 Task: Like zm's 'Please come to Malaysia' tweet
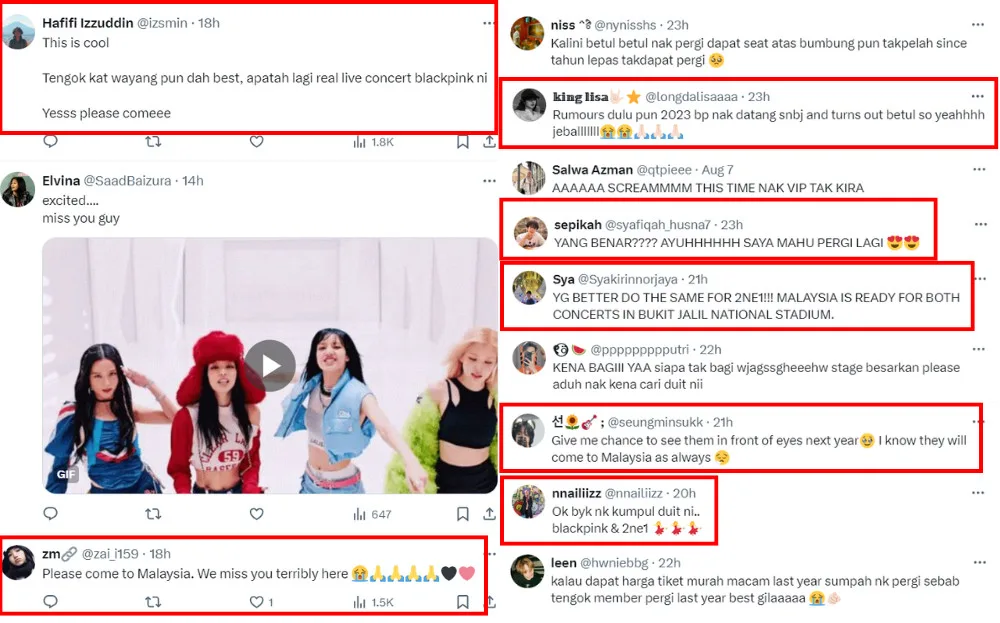(256, 602)
